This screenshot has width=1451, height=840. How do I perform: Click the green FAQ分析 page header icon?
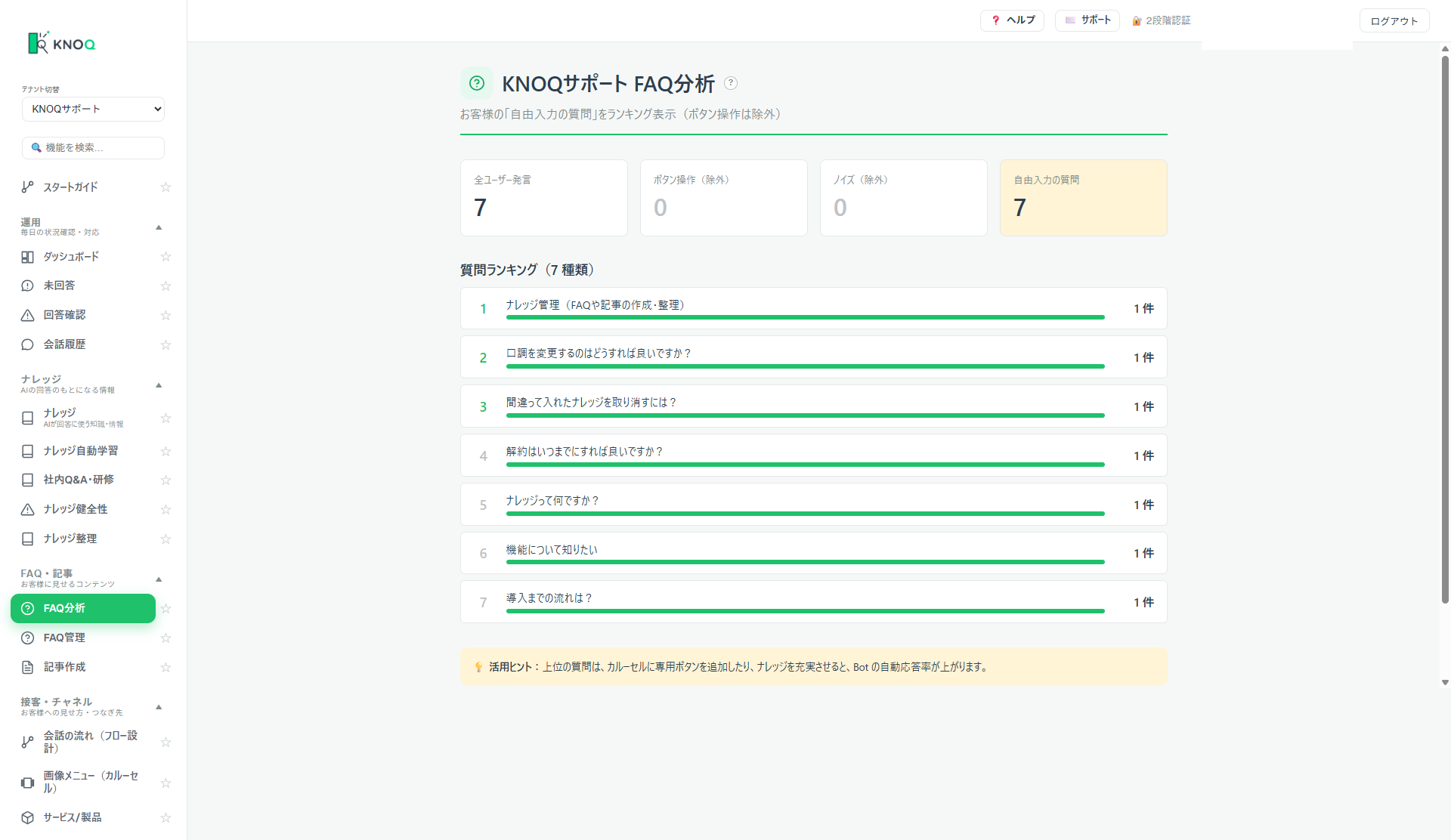[477, 83]
